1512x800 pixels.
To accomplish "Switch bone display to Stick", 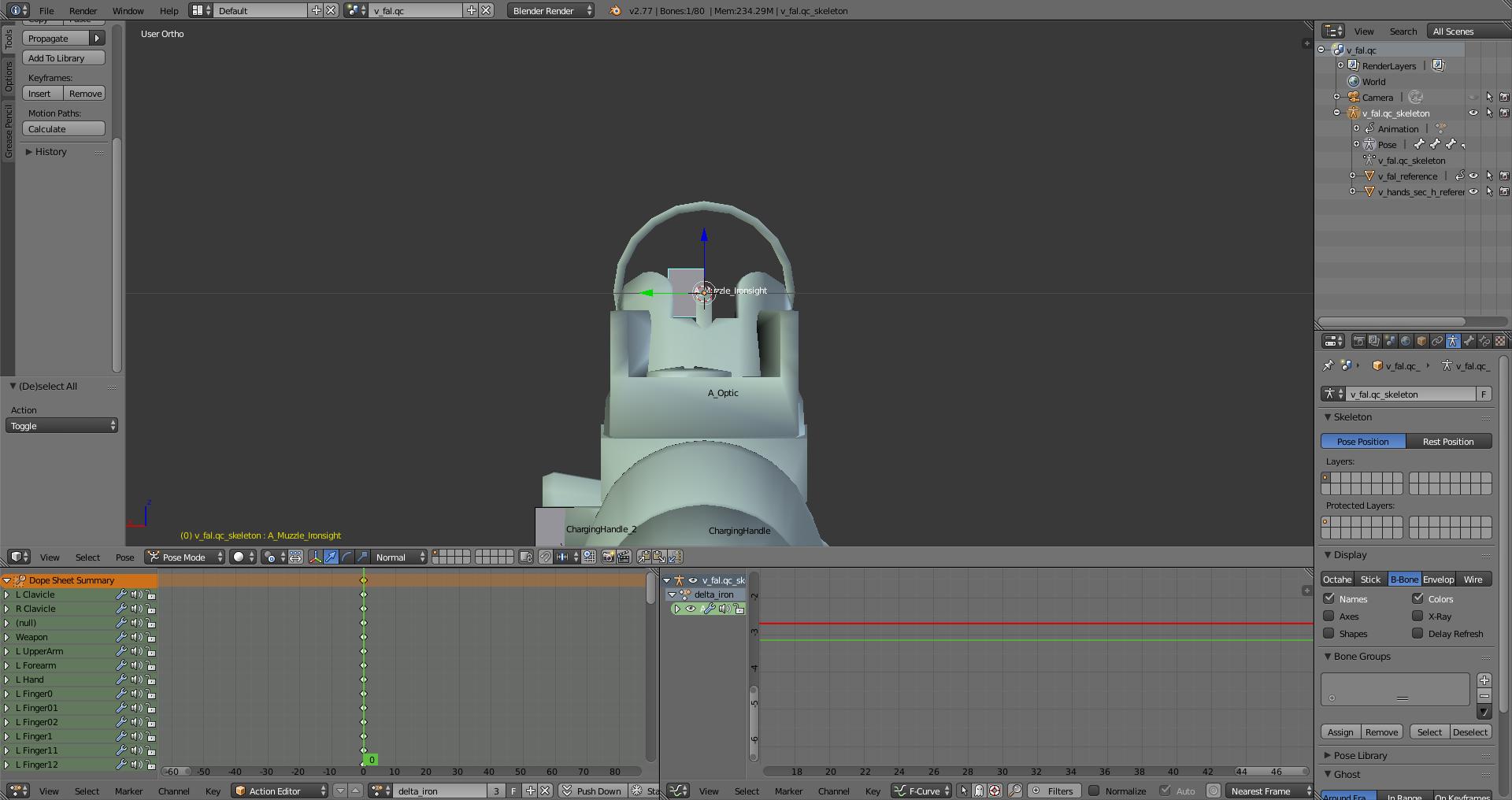I will point(1371,579).
